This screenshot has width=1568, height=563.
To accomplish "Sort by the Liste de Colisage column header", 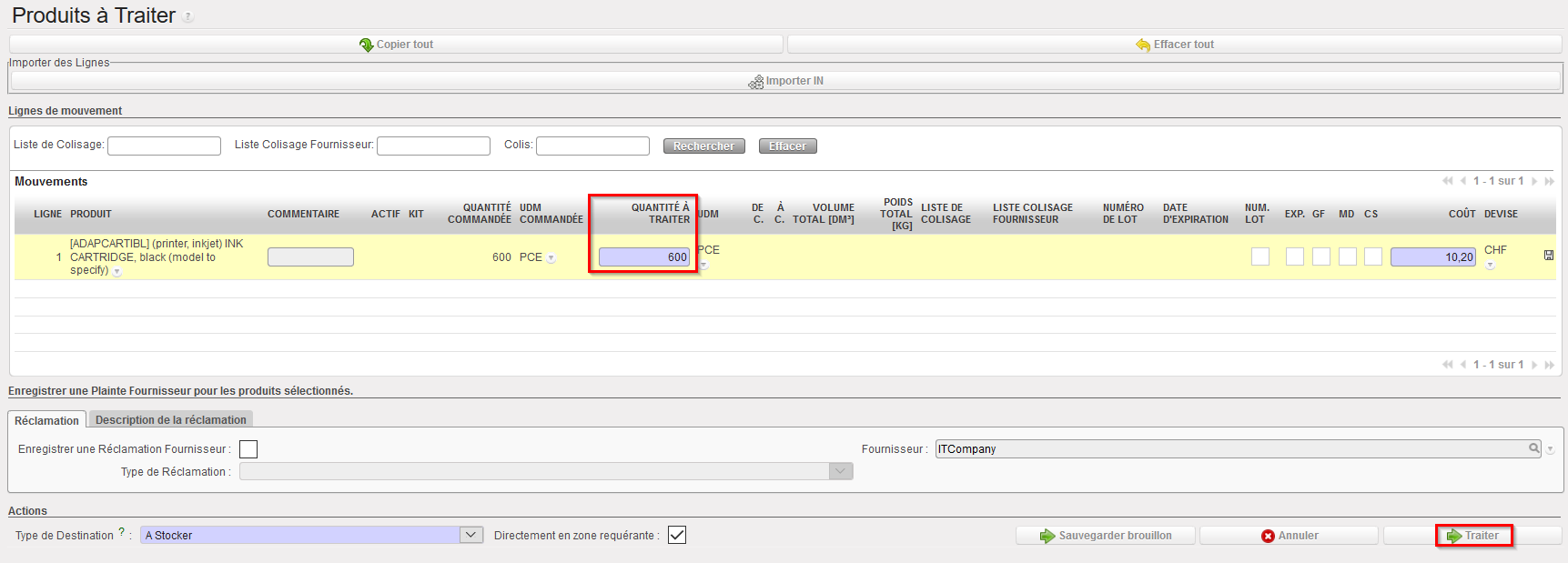I will 946,214.
